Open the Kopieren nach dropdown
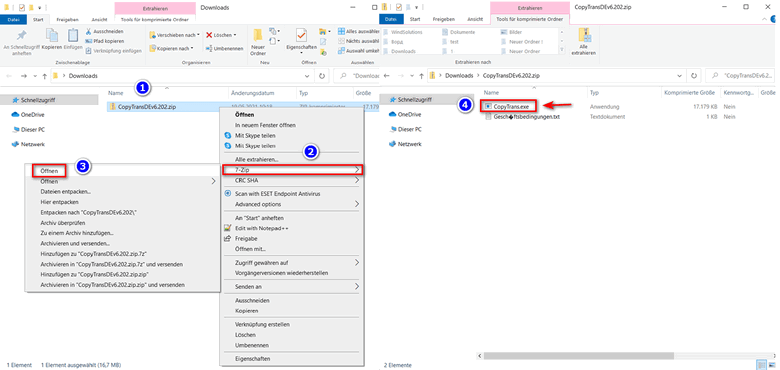Viewport: 780px width, 370px height. tap(172, 48)
